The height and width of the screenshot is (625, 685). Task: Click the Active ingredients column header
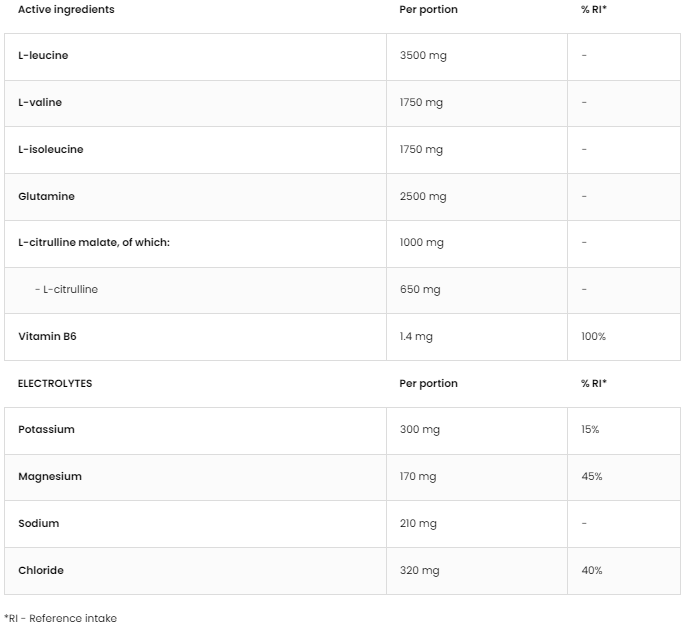point(66,10)
